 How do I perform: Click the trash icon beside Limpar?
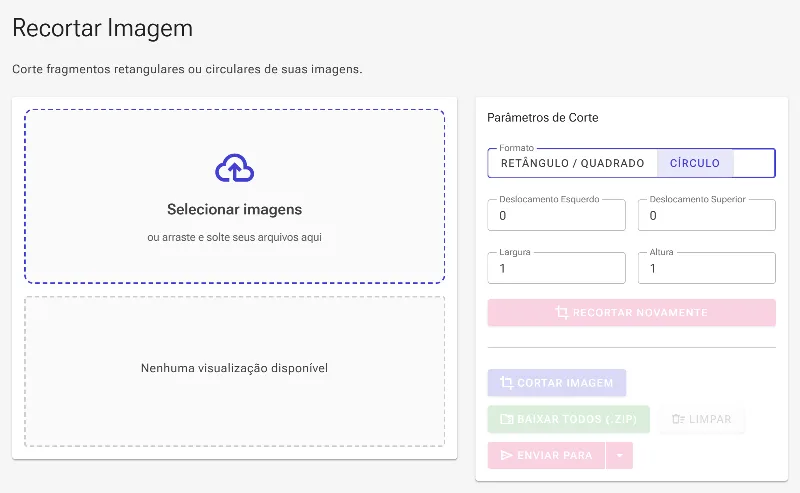tap(678, 419)
